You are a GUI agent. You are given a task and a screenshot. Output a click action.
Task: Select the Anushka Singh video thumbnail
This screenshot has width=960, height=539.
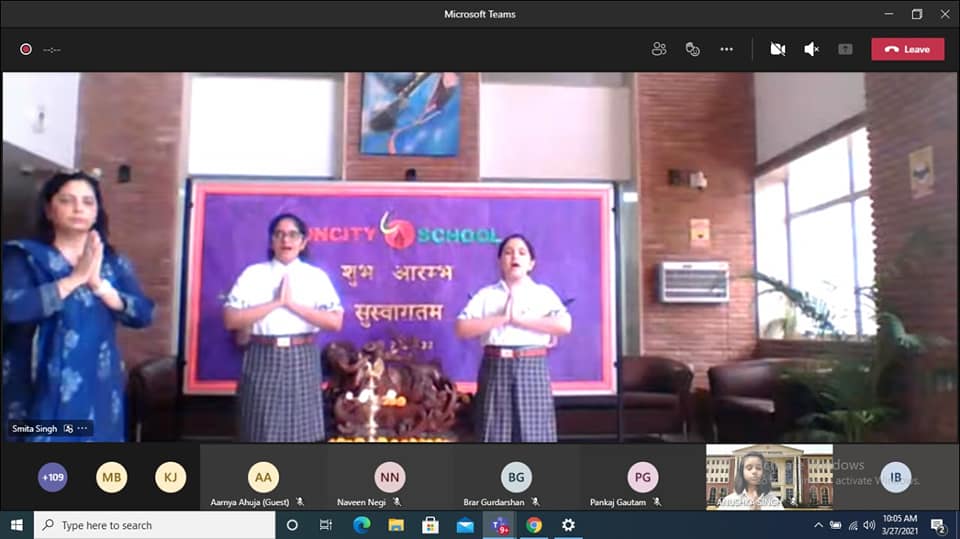tap(769, 477)
